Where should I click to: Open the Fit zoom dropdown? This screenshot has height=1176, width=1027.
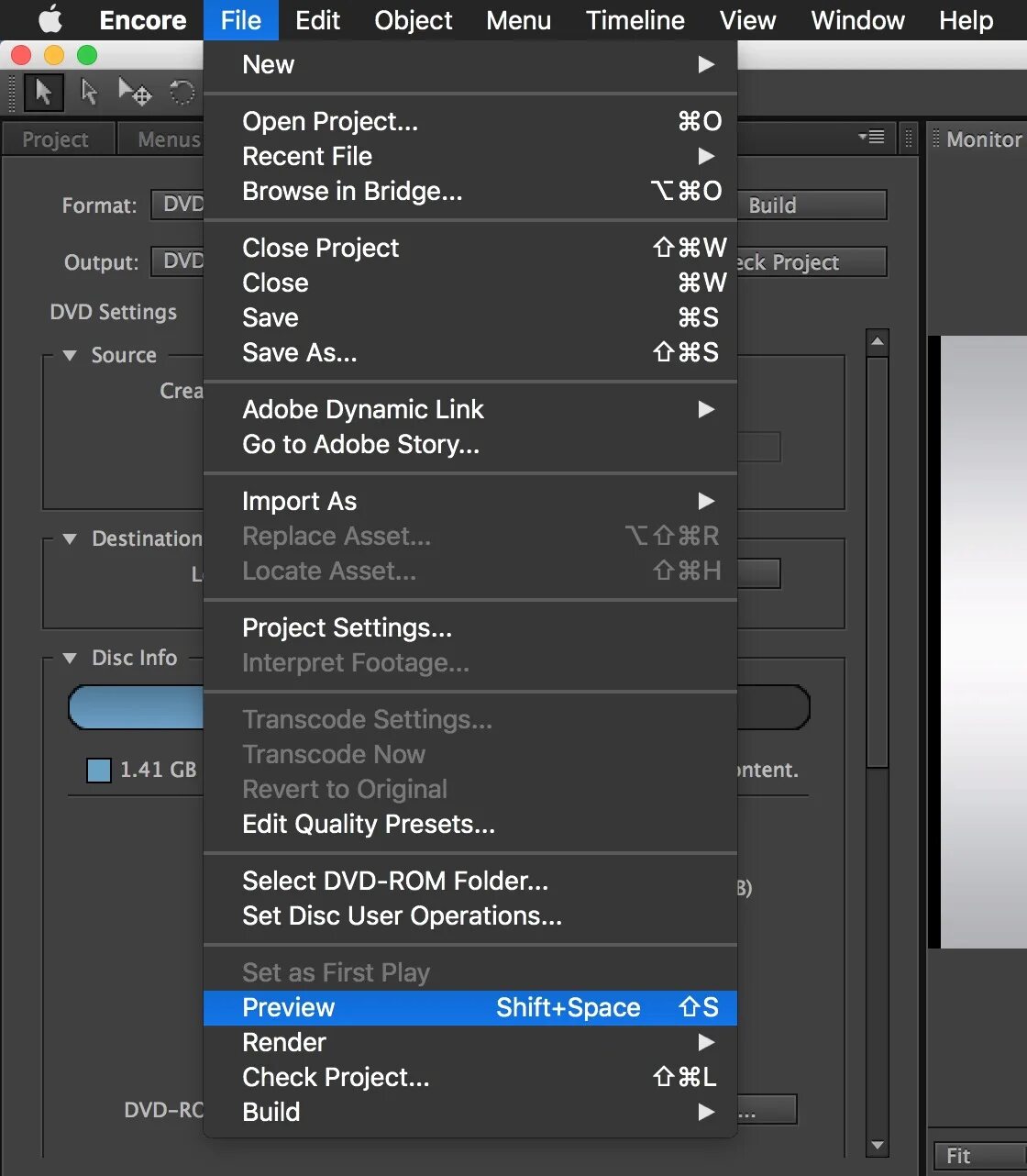[x=979, y=1156]
